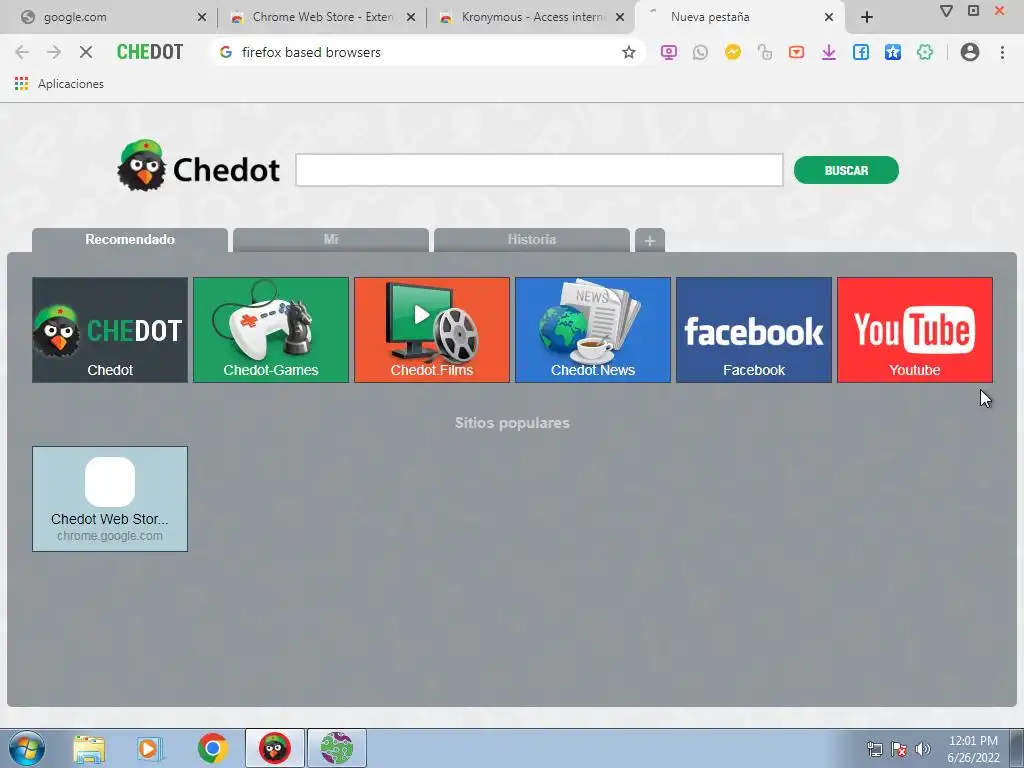
Task: Click the unlock/VPN extension icon
Action: 764,52
